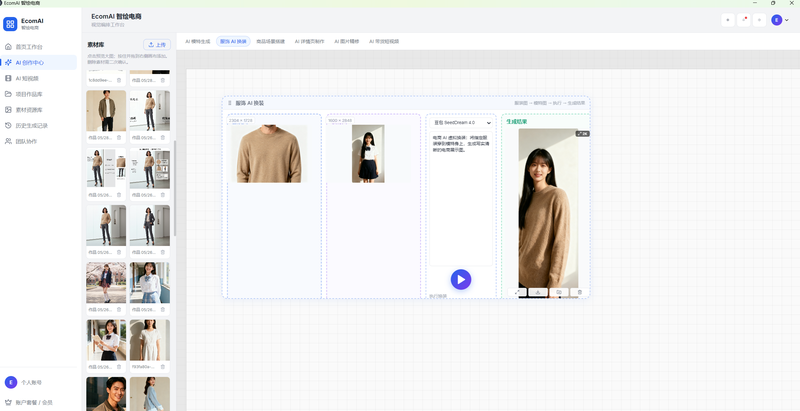Click the 素材库 panel title
The image size is (800, 411).
(x=96, y=45)
